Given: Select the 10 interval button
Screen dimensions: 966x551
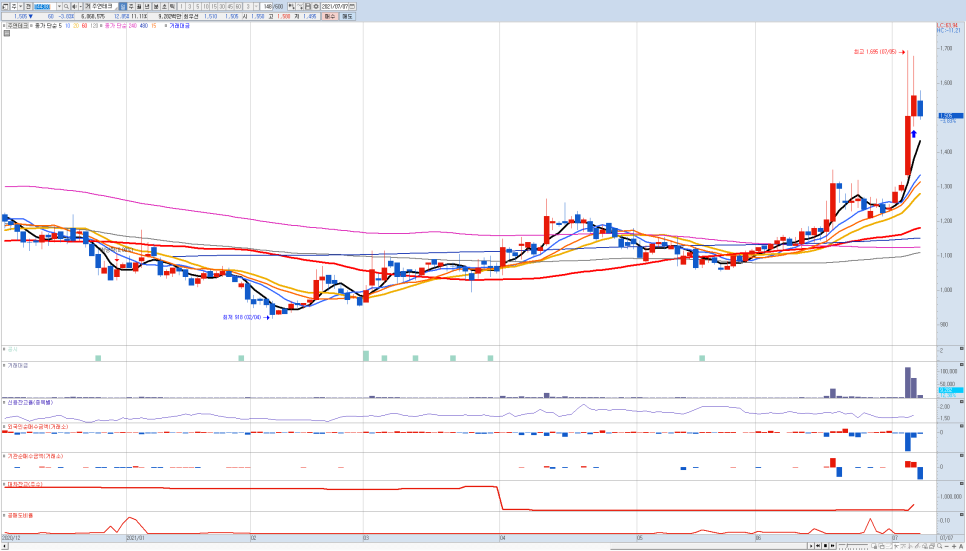Looking at the screenshot, I should click(x=206, y=6).
